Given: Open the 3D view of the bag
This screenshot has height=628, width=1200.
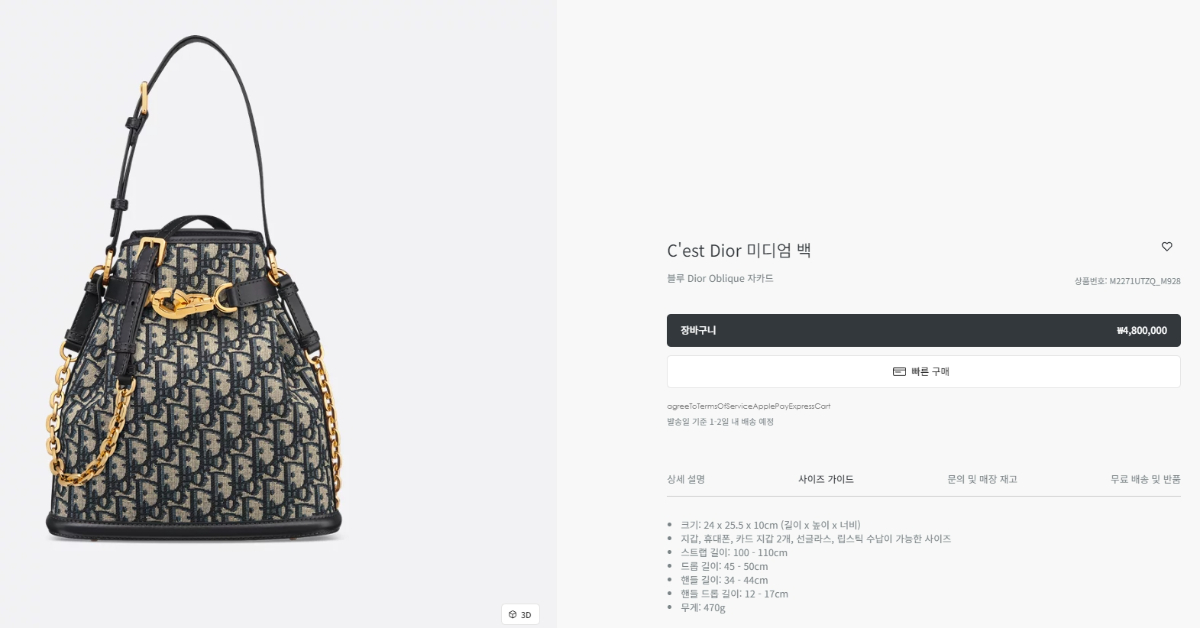Looking at the screenshot, I should point(520,614).
